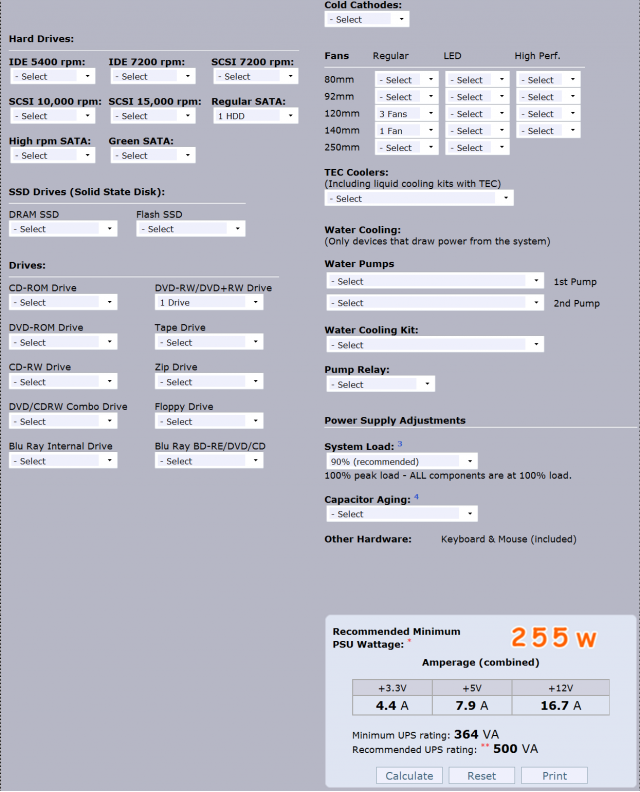The width and height of the screenshot is (640, 792).
Task: Open the Tape Drive dropdown
Action: 209,342
